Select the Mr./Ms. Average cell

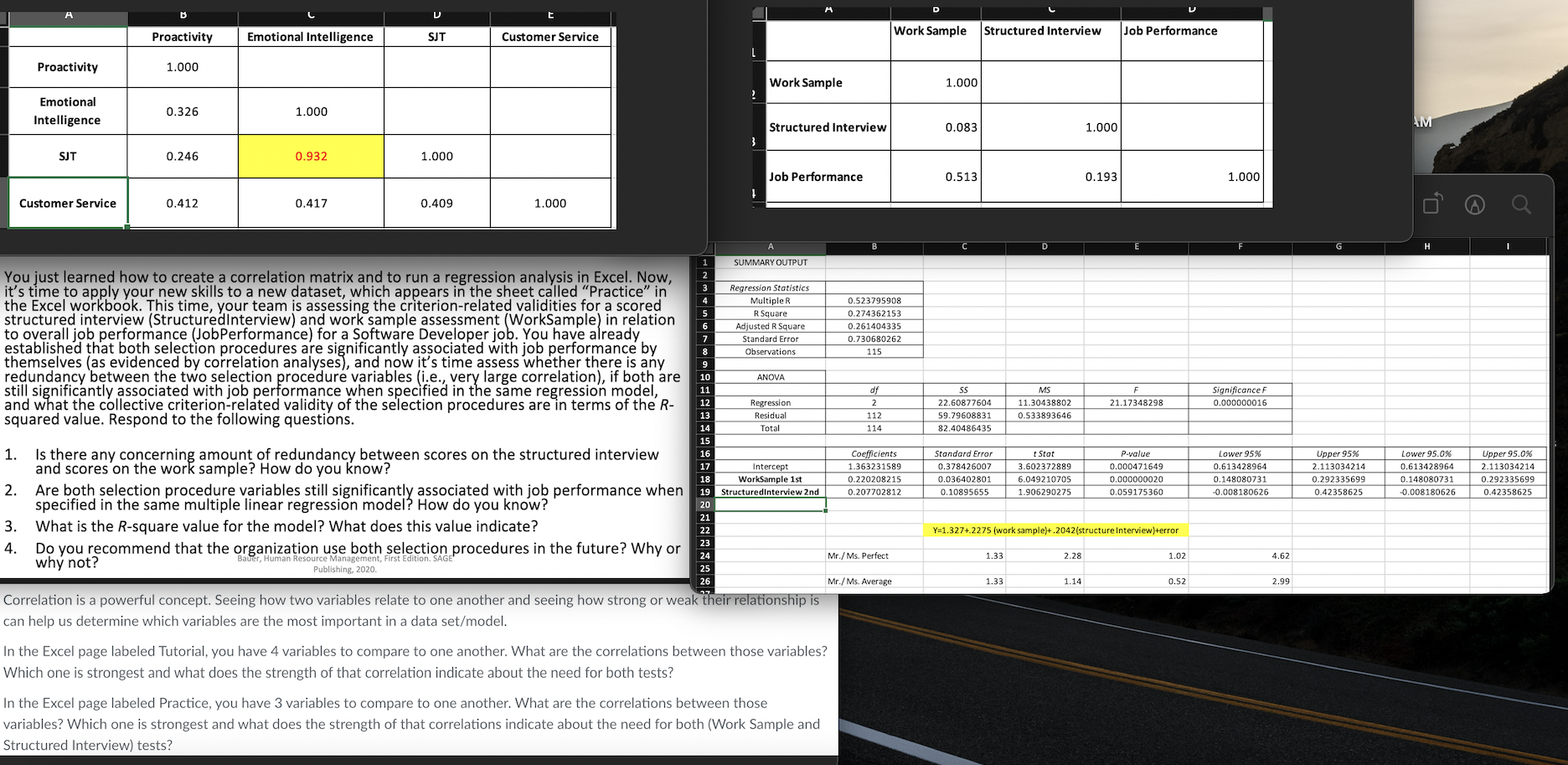point(874,582)
